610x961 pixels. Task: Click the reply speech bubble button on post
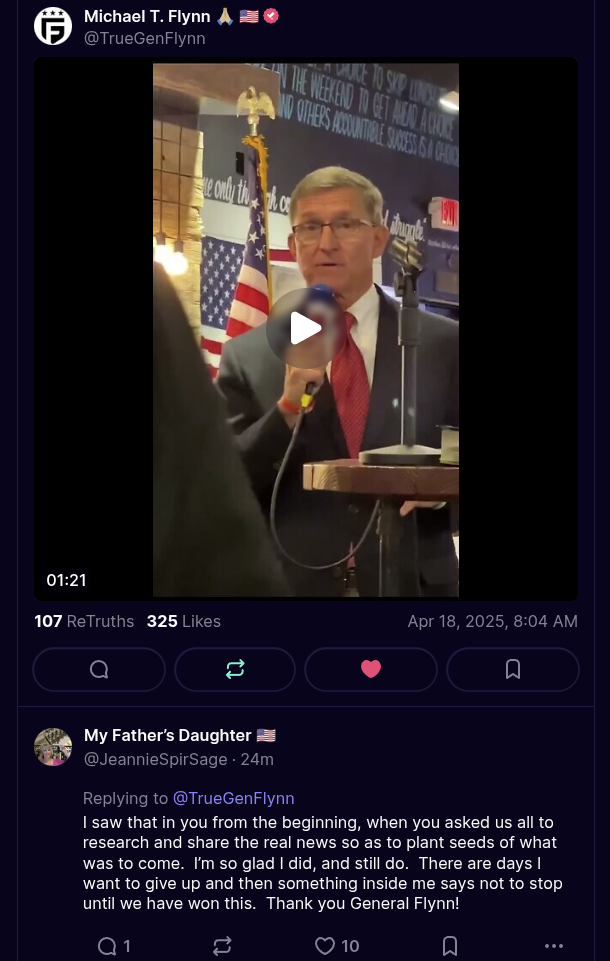(x=99, y=669)
